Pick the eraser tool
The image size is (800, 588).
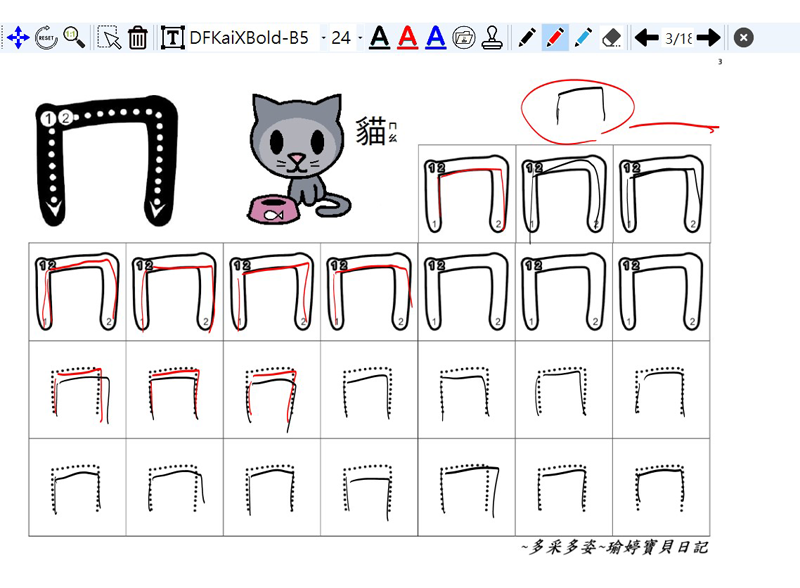[x=613, y=38]
